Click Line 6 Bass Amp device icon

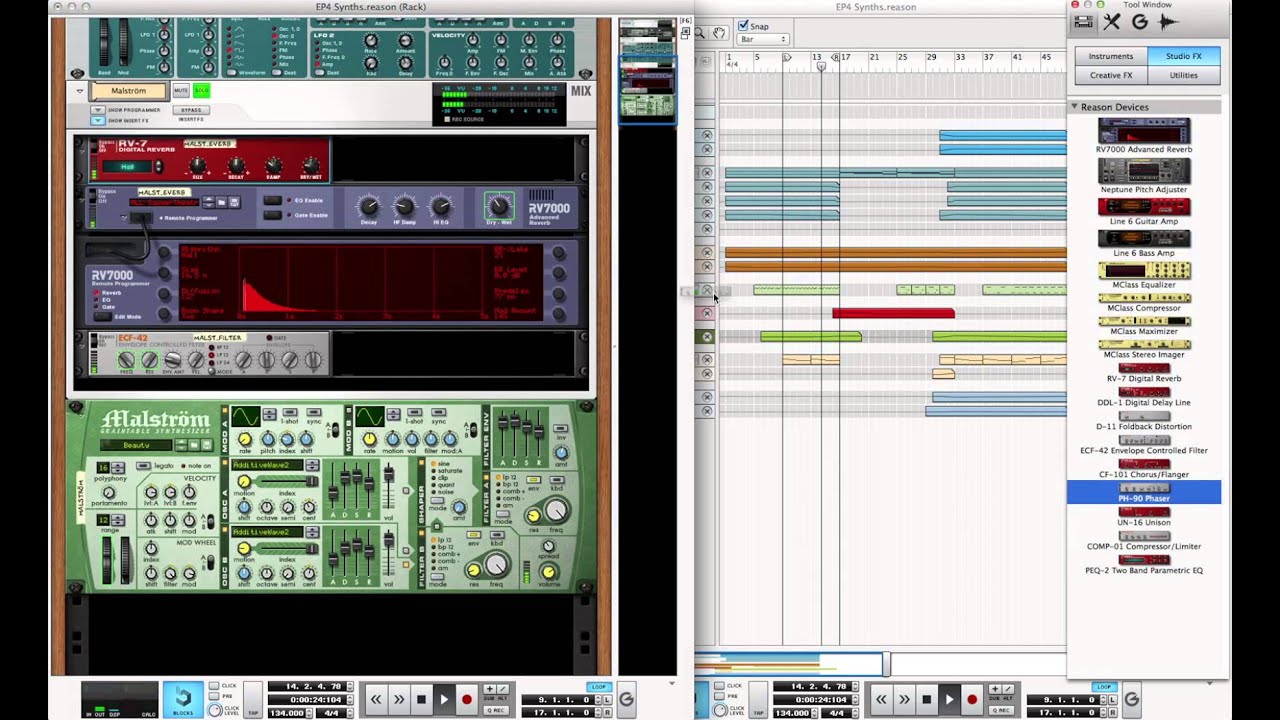tap(1144, 238)
